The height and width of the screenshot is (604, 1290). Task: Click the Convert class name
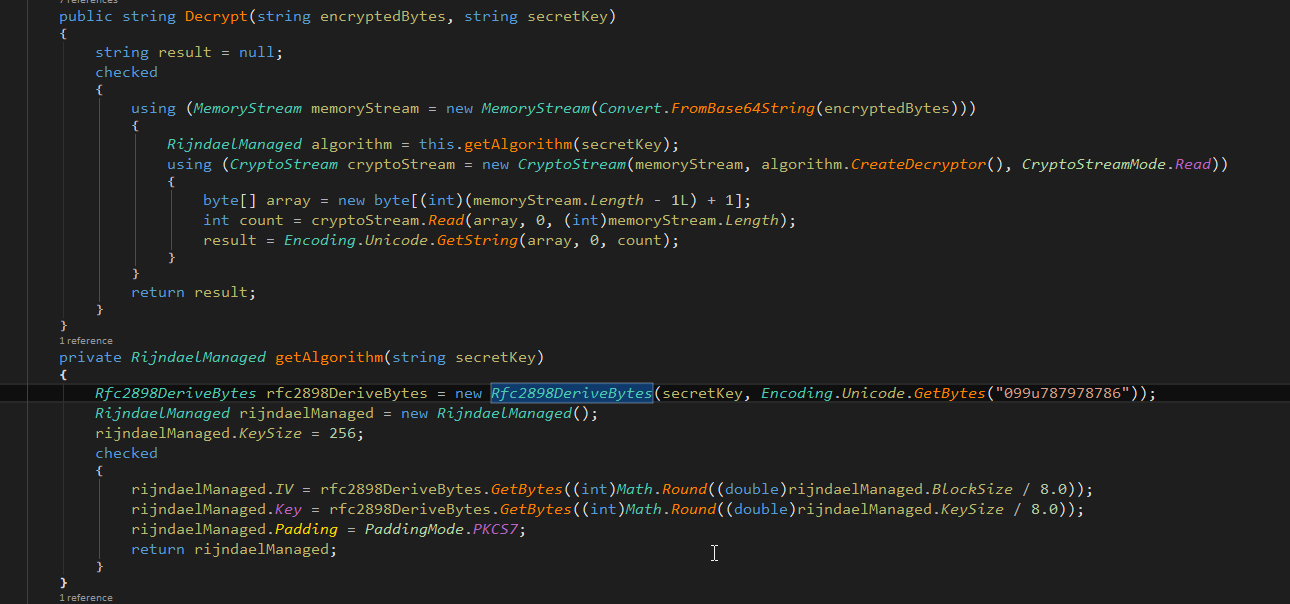630,108
